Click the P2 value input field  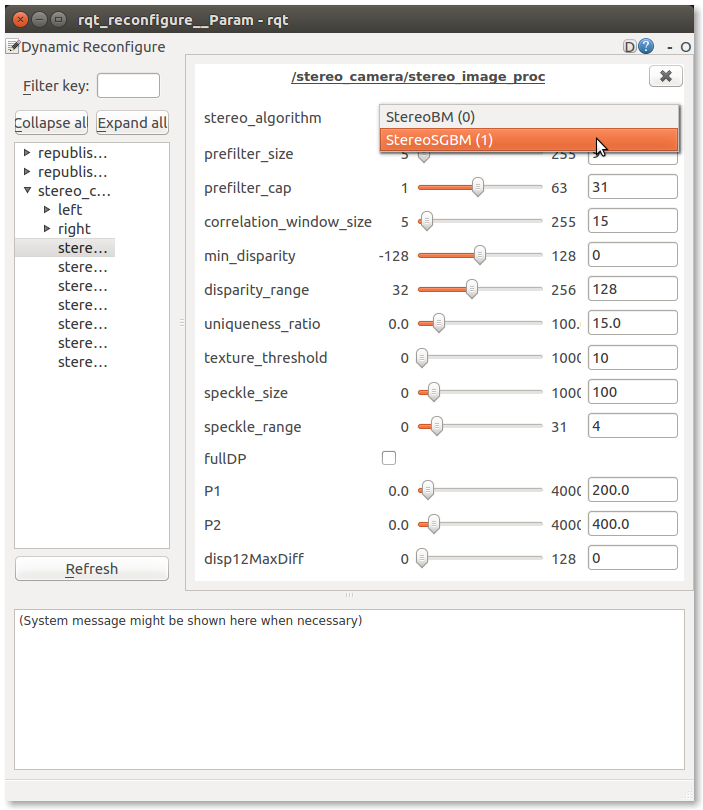(x=632, y=524)
